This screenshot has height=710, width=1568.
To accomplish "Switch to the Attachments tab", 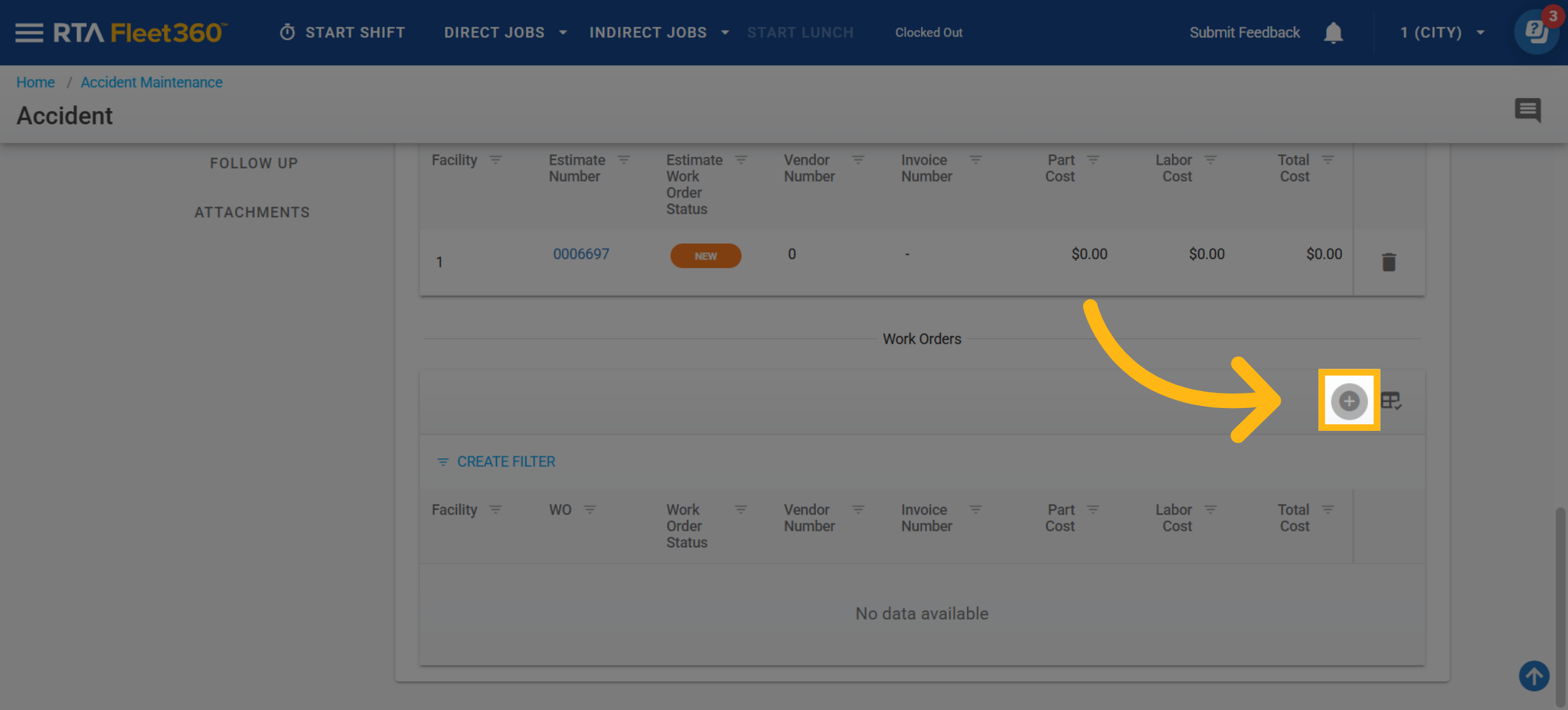I will [x=252, y=212].
